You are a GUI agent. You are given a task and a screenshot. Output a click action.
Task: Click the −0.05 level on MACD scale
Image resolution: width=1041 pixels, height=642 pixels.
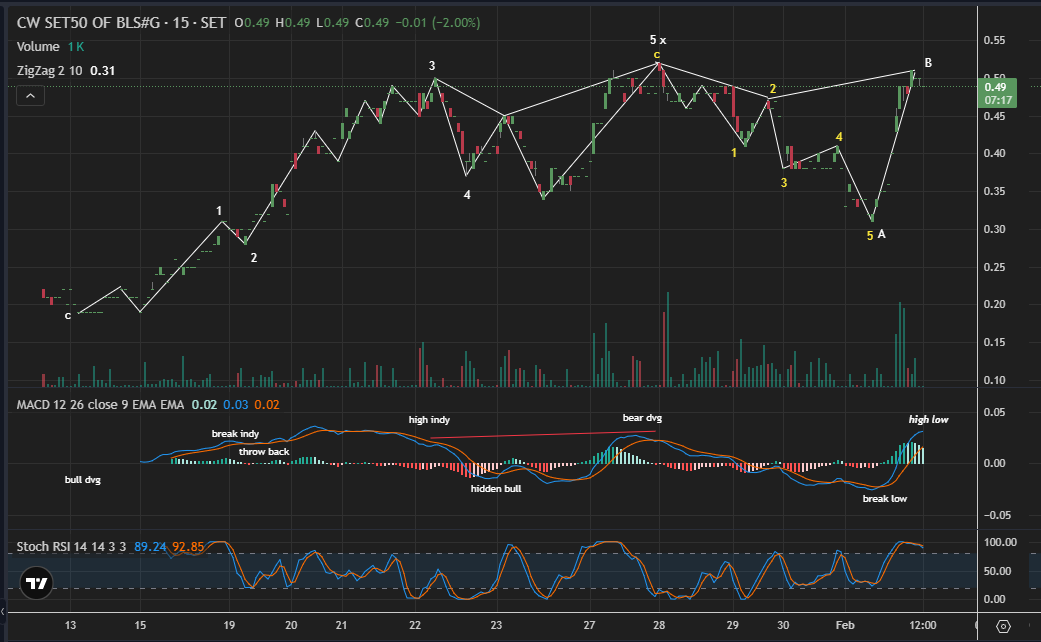pyautogui.click(x=997, y=515)
